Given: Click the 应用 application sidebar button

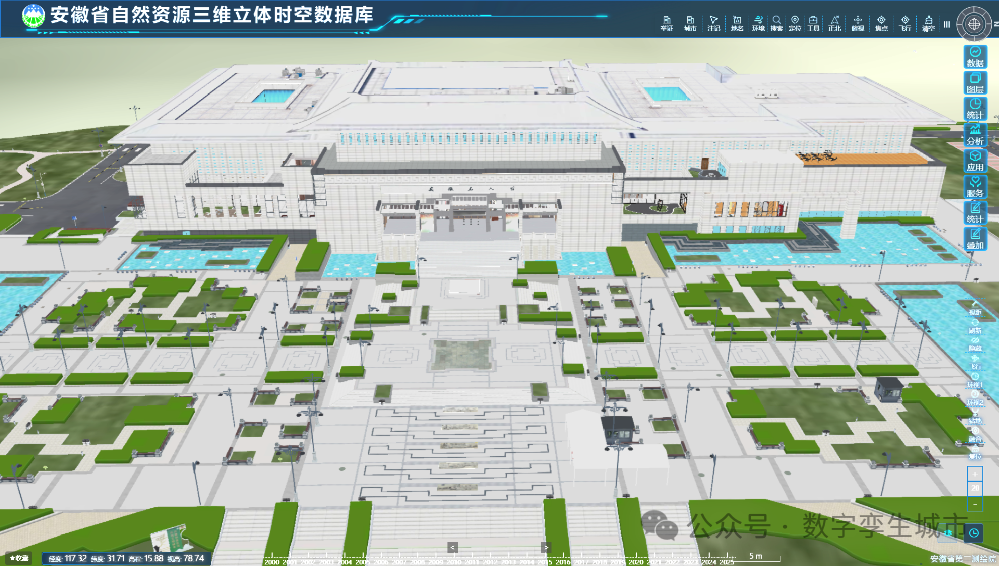Looking at the screenshot, I should tap(975, 160).
